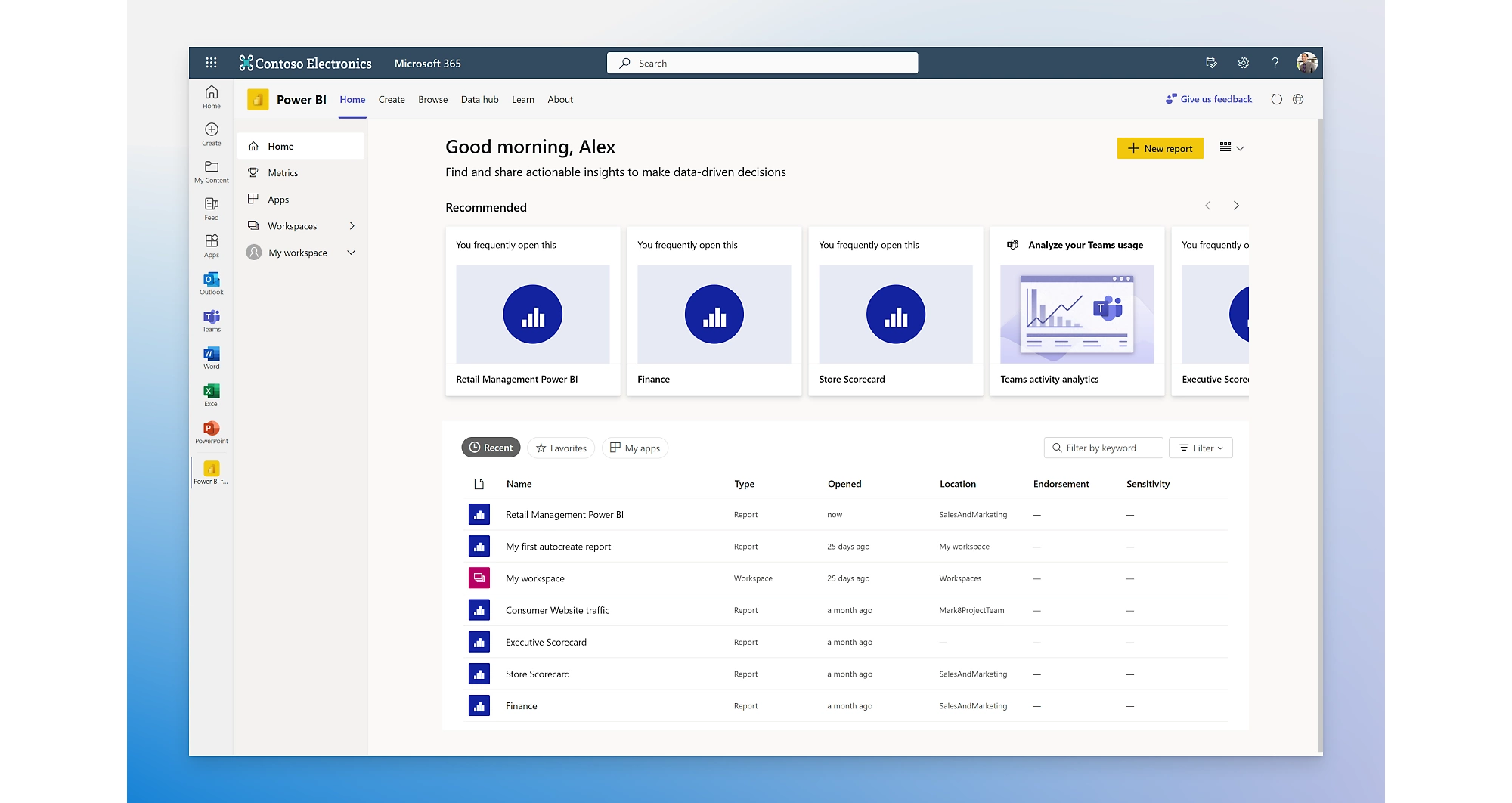Click the refresh icon near feedback

pyautogui.click(x=1276, y=99)
